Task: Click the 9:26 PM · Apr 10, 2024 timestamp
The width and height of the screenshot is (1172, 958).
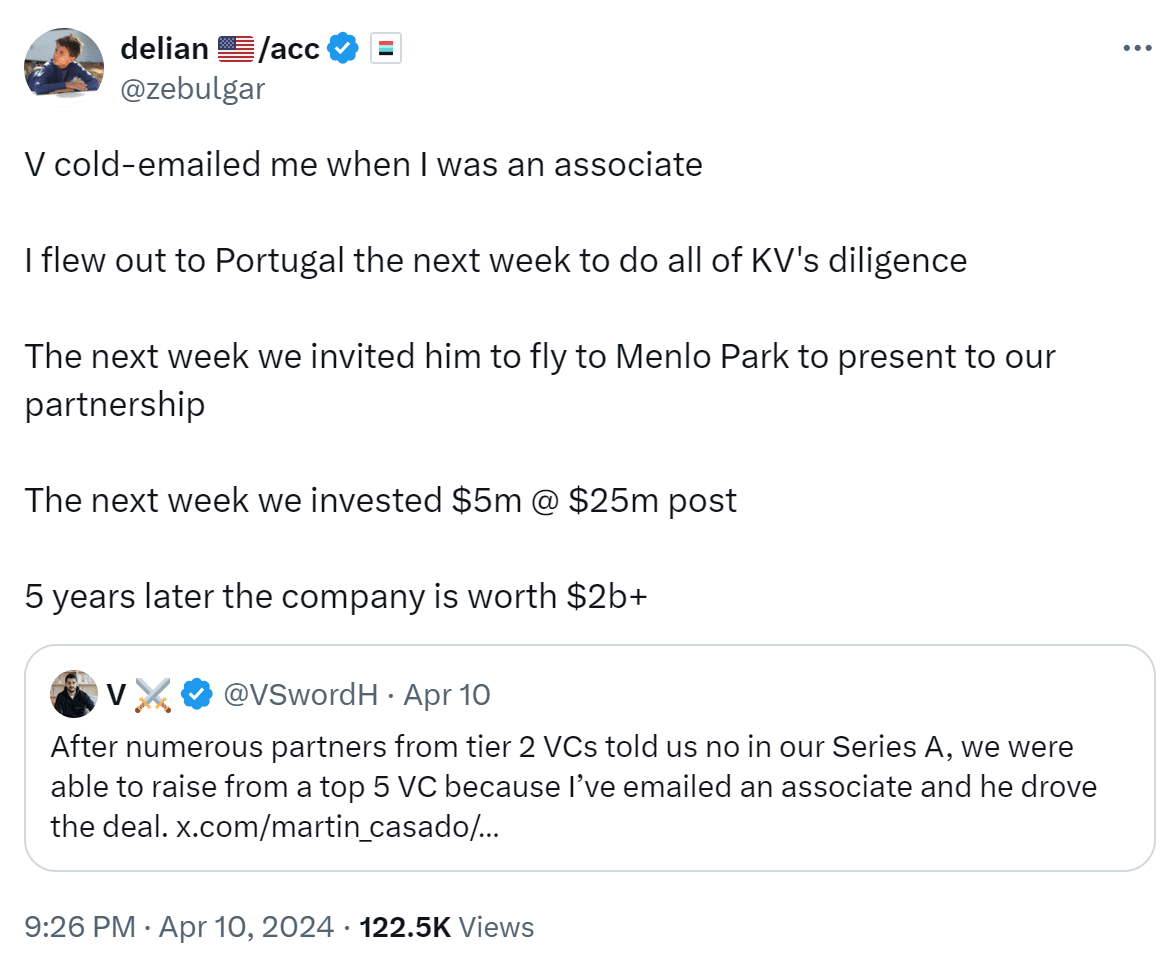Action: pyautogui.click(x=179, y=927)
